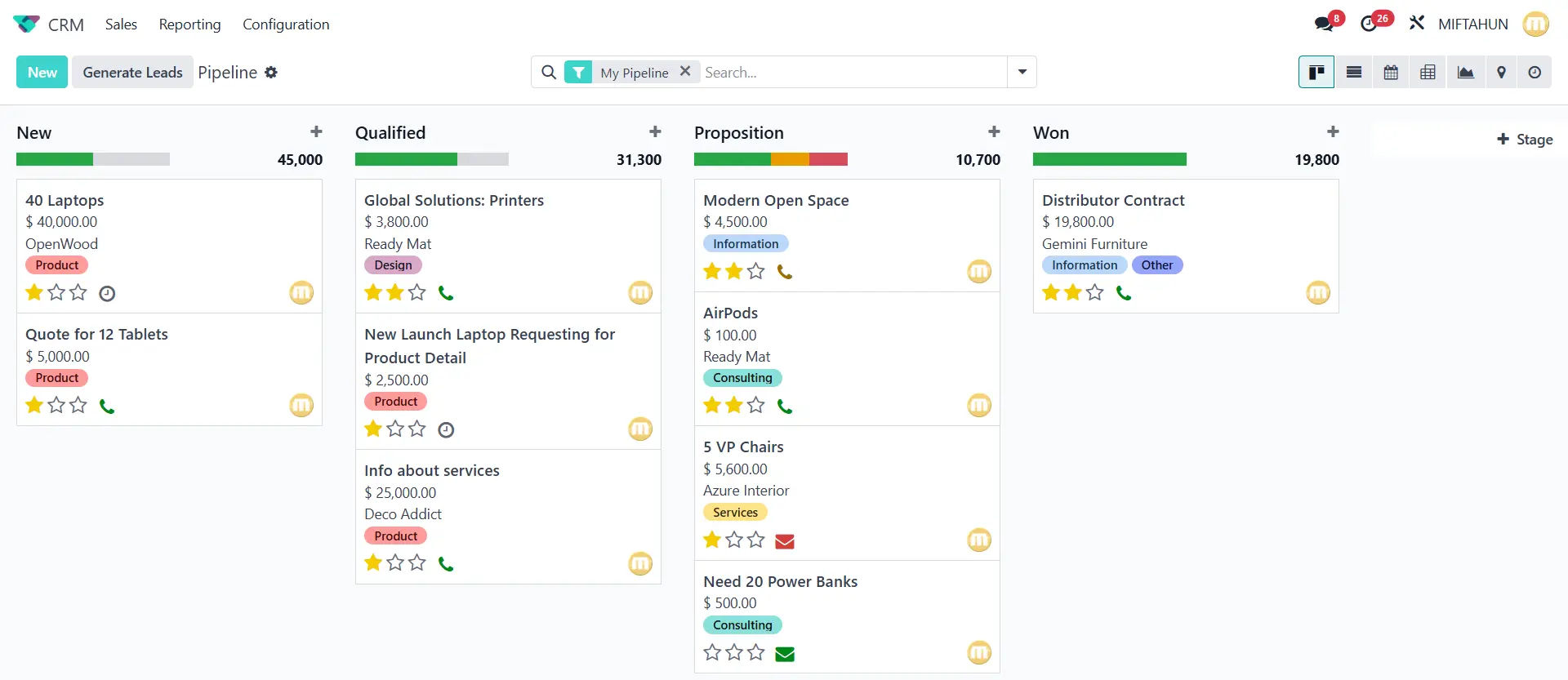Screen dimensions: 1568x680
Task: Open the activity view
Action: coord(1535,73)
